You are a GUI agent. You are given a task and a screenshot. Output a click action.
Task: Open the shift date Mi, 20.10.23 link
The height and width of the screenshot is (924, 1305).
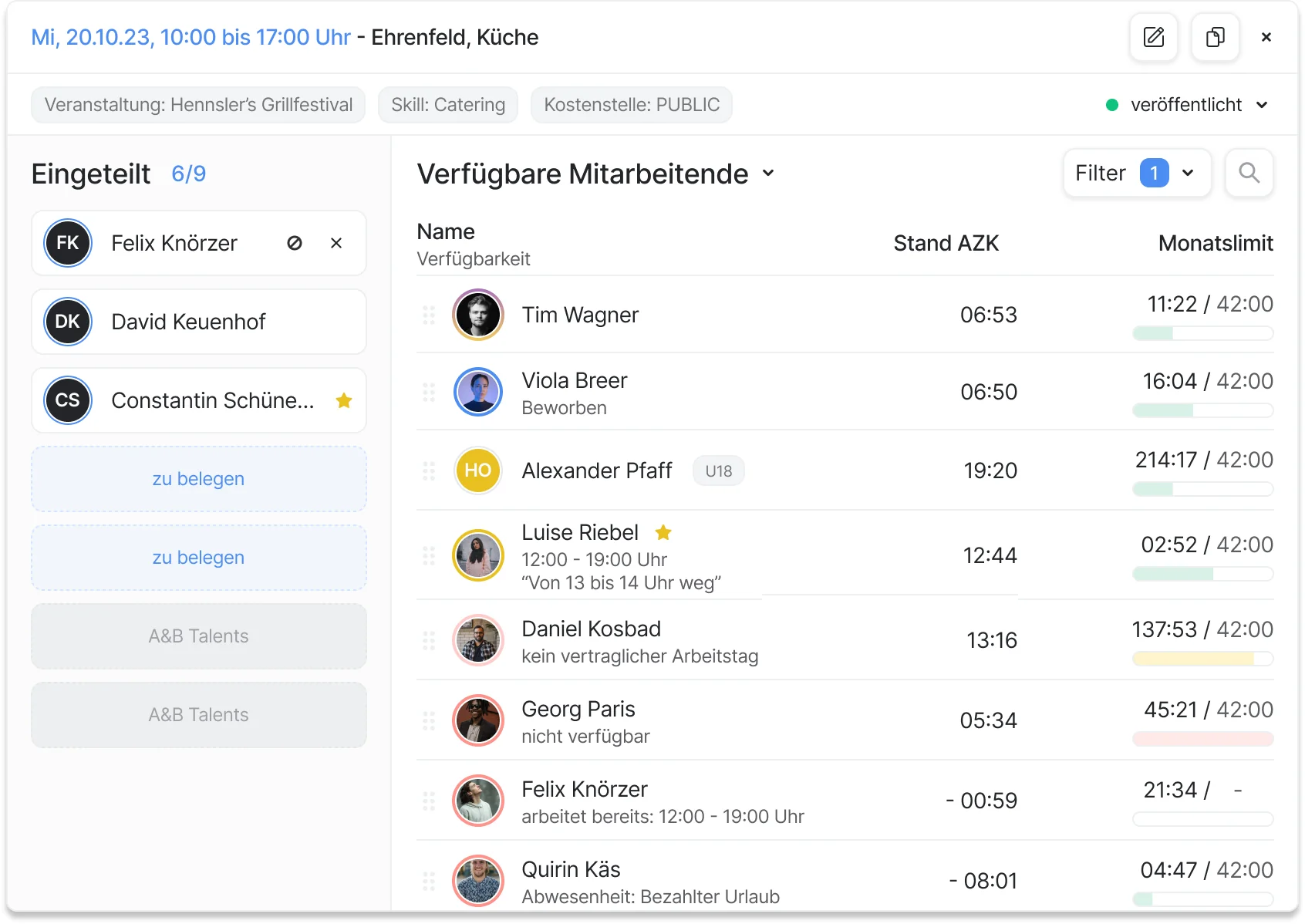point(190,36)
